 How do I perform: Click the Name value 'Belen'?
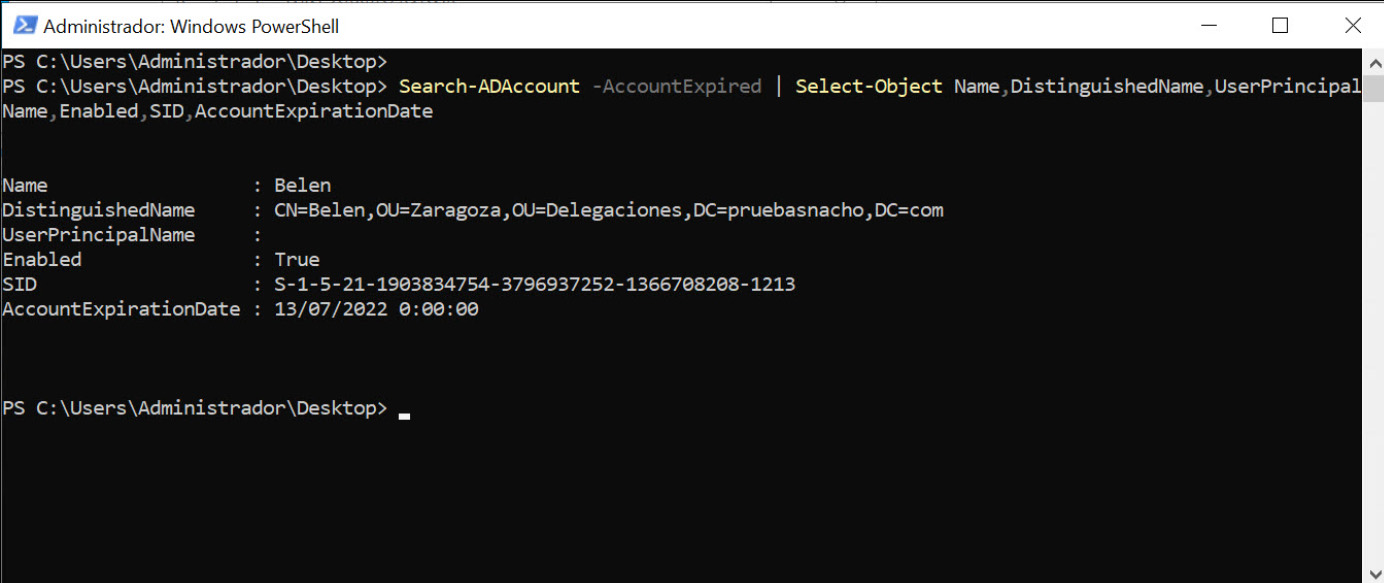(x=302, y=185)
